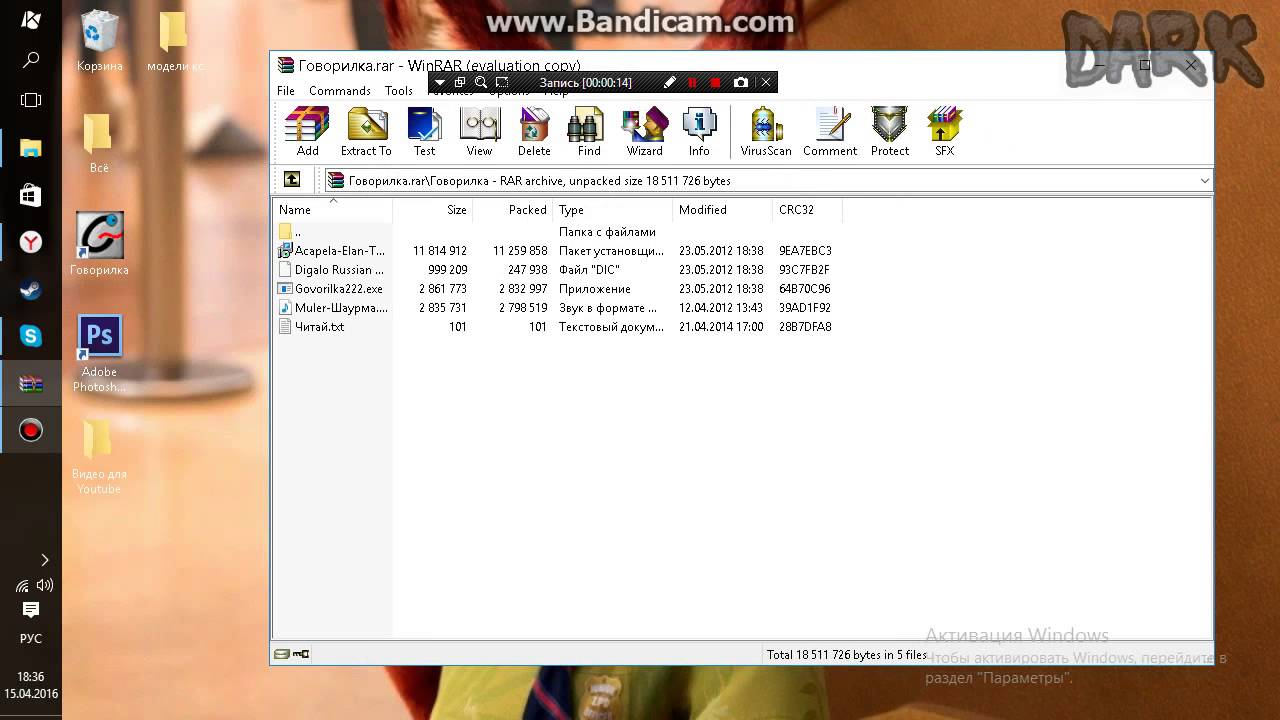Open the Корзина recycle bin desktop icon
Image resolution: width=1280 pixels, height=720 pixels.
[x=100, y=42]
